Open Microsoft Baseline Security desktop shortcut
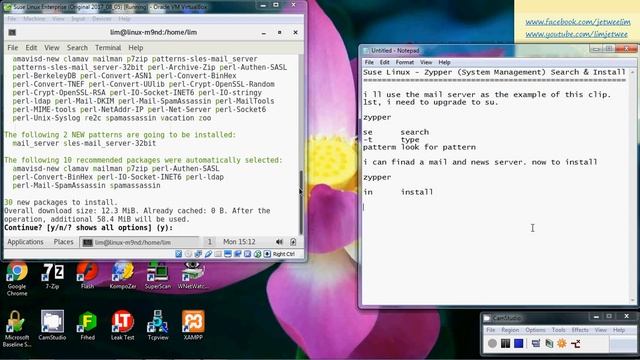Image resolution: width=640 pixels, height=360 pixels. point(16,329)
